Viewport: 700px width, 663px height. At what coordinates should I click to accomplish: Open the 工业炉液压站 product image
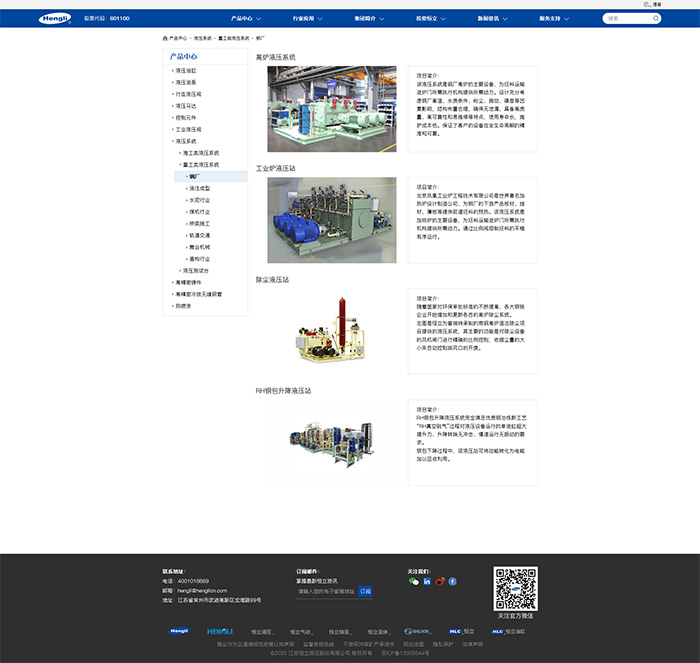(332, 220)
